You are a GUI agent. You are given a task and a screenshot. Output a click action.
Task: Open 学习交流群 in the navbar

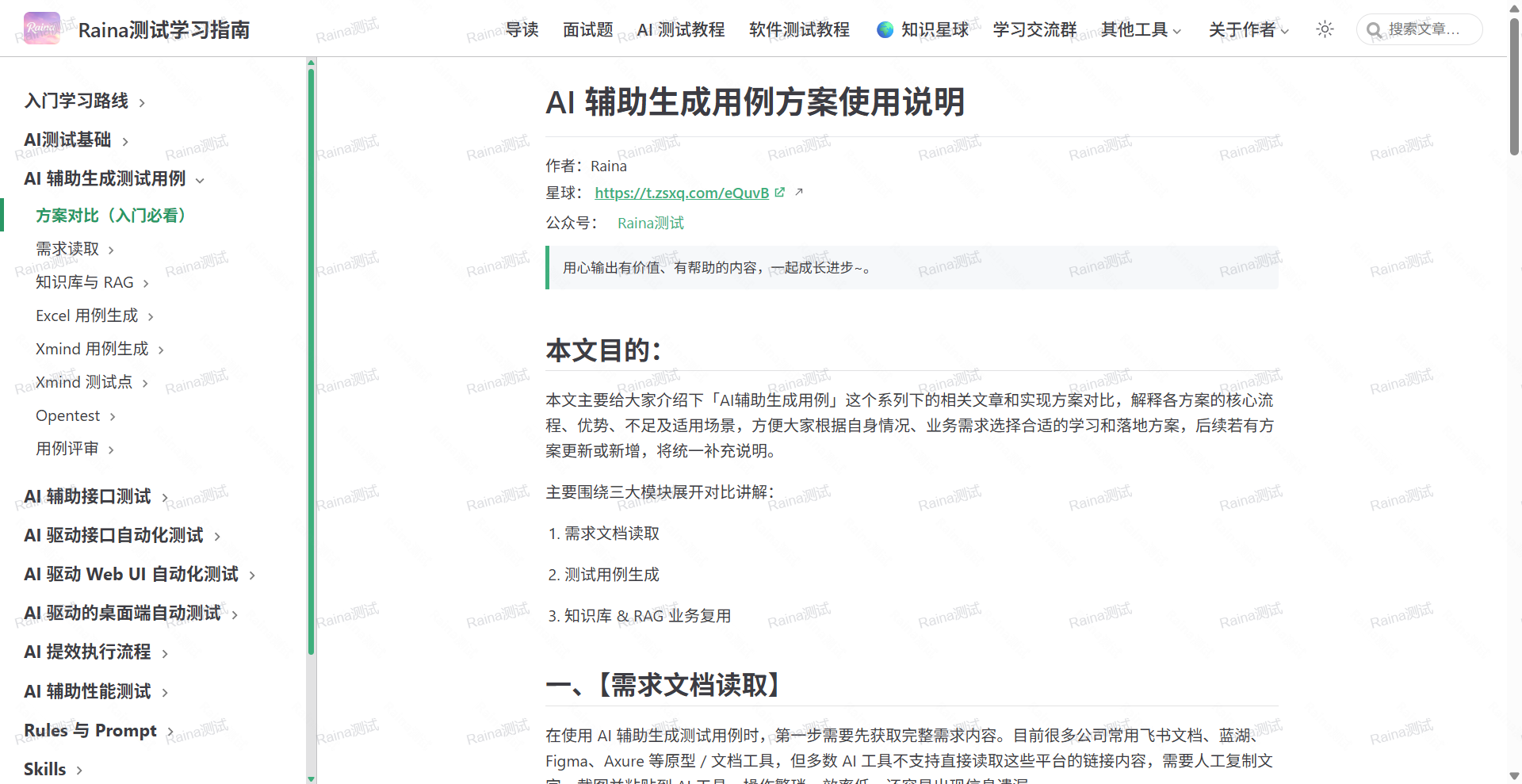[x=1034, y=29]
